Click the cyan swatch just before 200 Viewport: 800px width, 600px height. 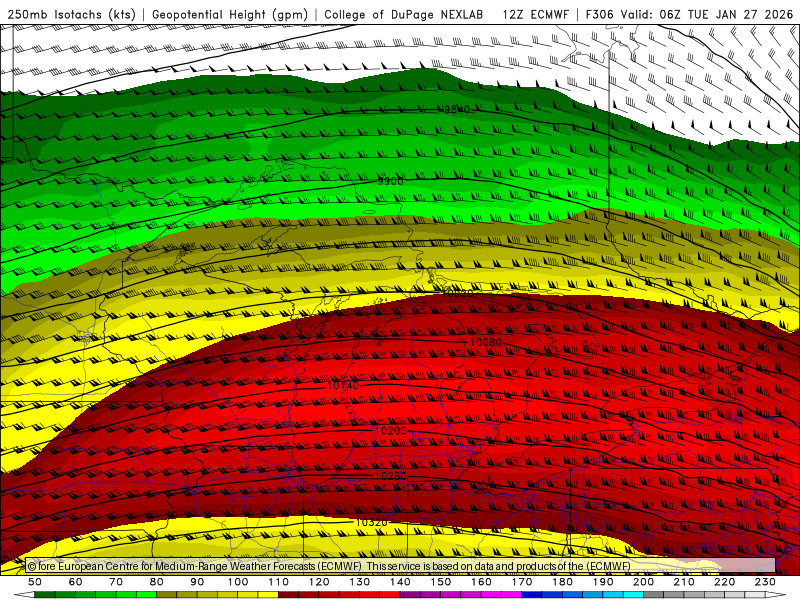[634, 595]
